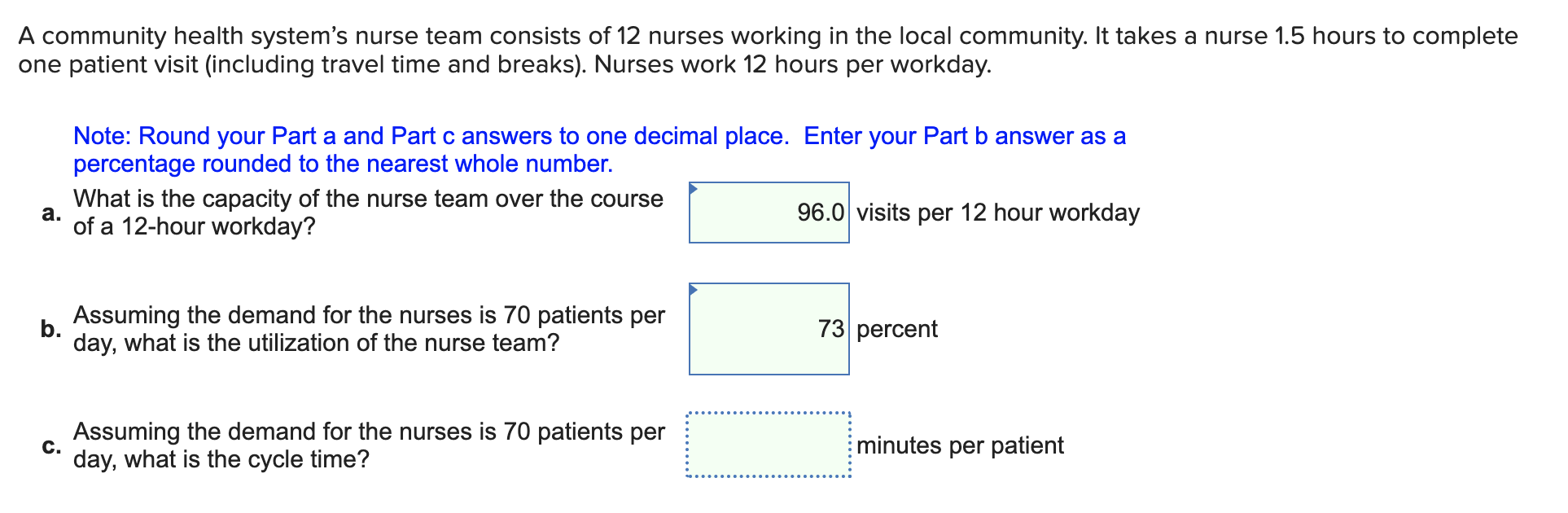Viewport: 1568px width, 513px height.
Task: Click the minutes per patient label
Action: tap(962, 446)
